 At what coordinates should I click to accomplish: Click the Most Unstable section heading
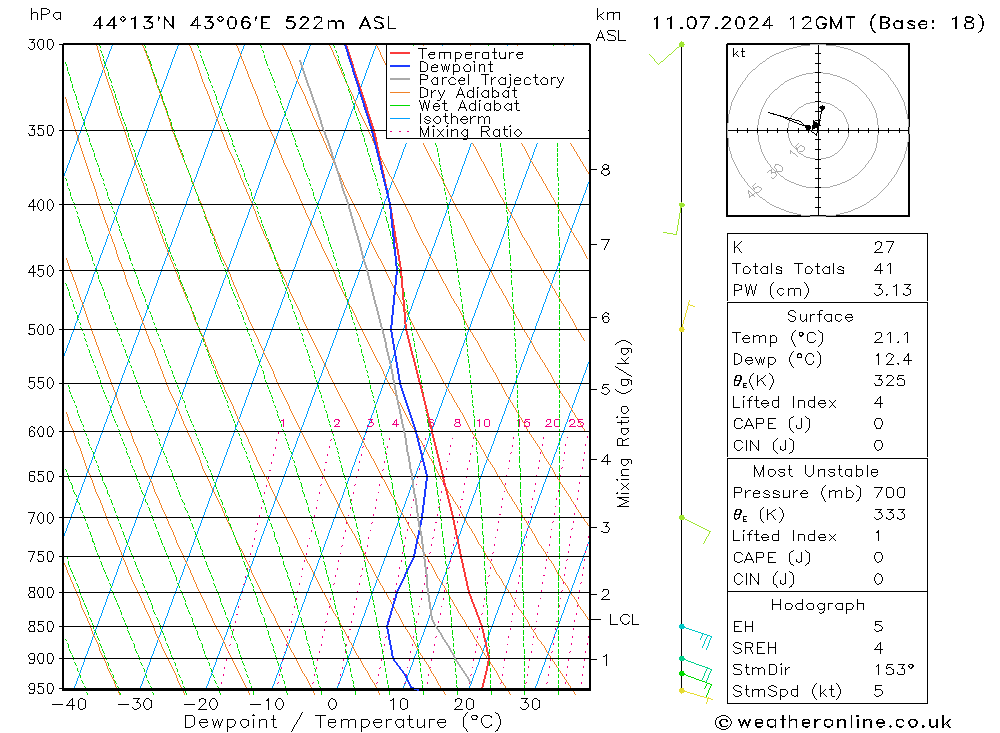tap(816, 471)
